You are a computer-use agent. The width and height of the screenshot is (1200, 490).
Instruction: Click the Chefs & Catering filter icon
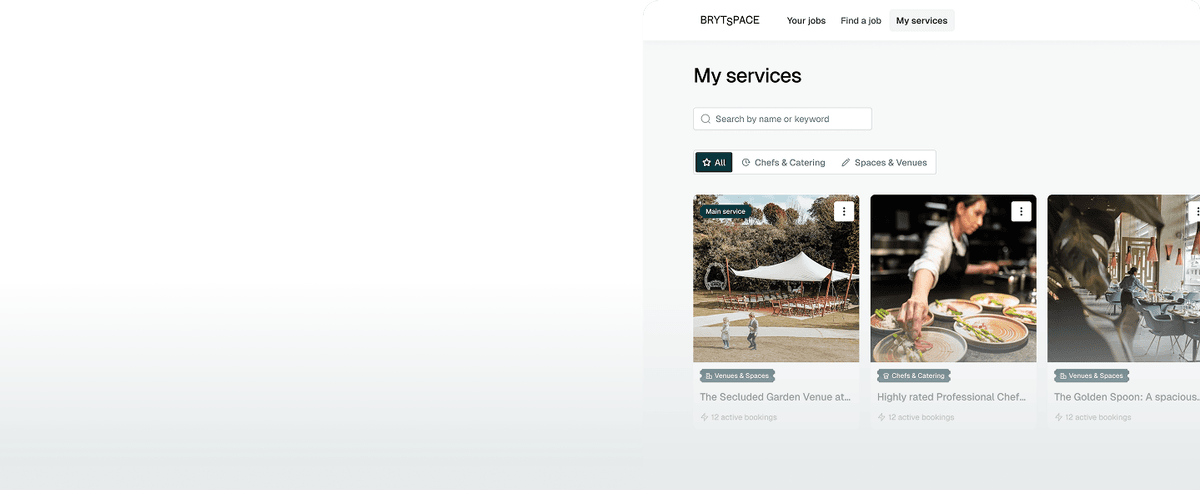coord(746,162)
